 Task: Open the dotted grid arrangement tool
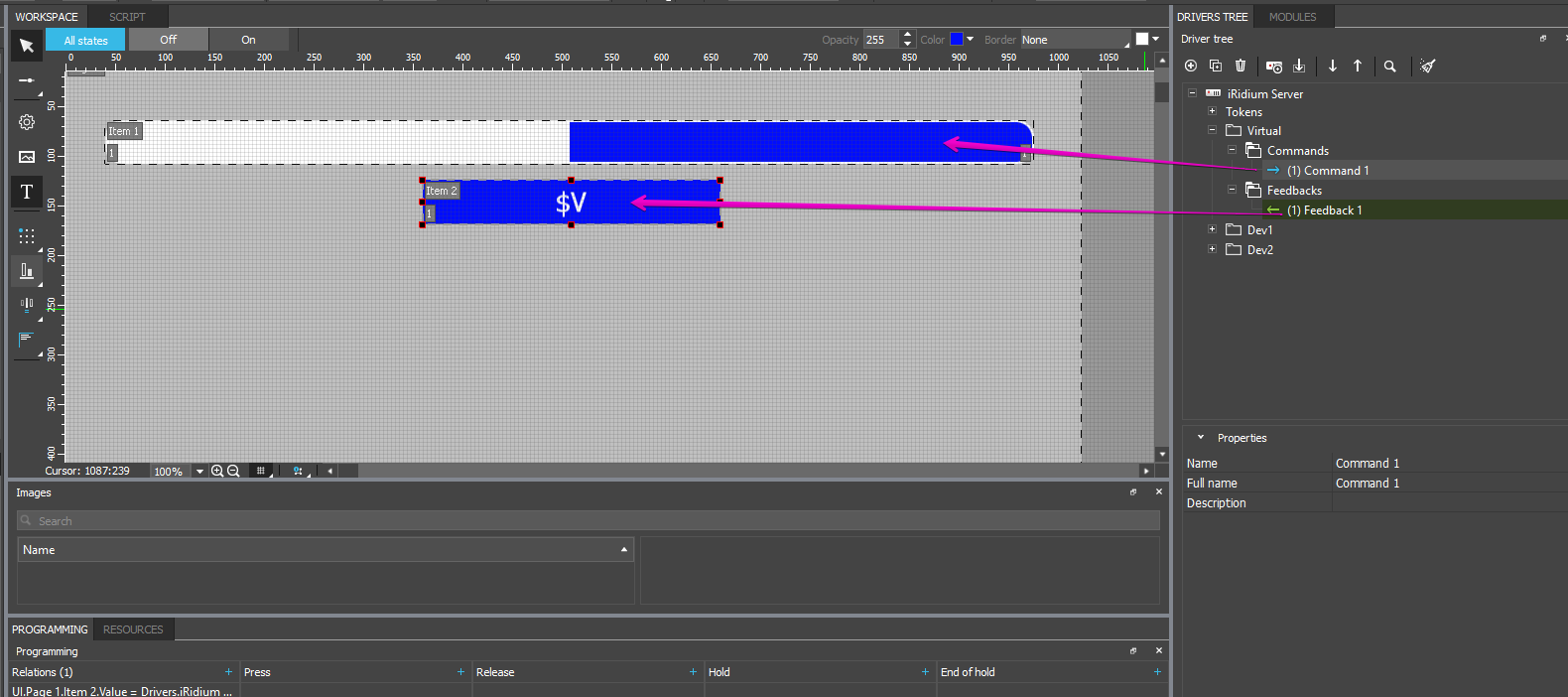tap(27, 236)
